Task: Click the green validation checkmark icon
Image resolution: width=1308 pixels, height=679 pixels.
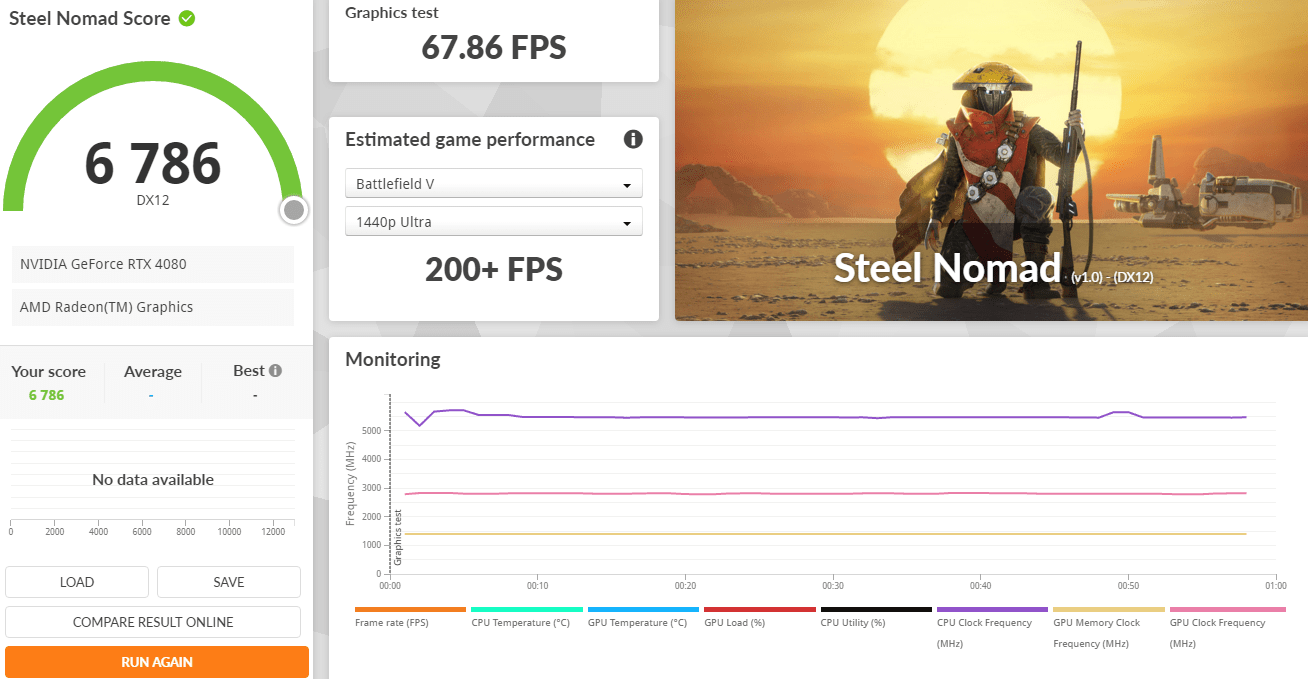Action: point(186,18)
